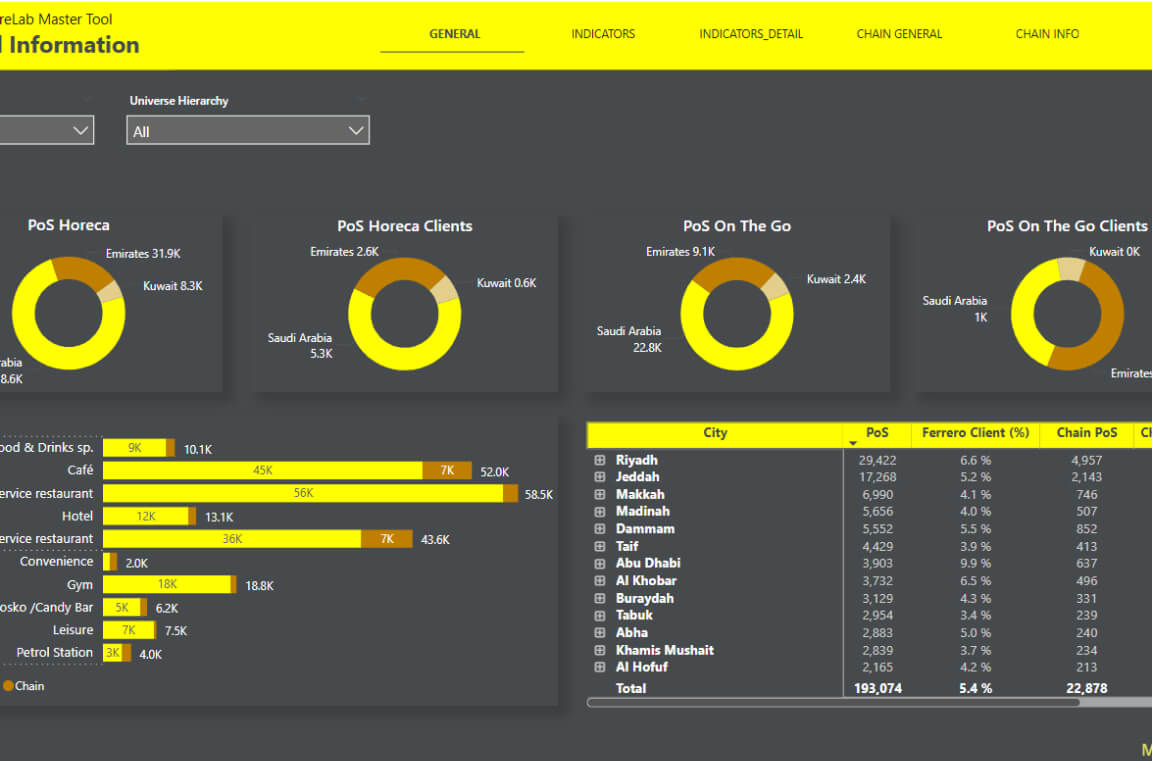1152x761 pixels.
Task: Expand the Dammam row plus icon
Action: pyautogui.click(x=600, y=529)
